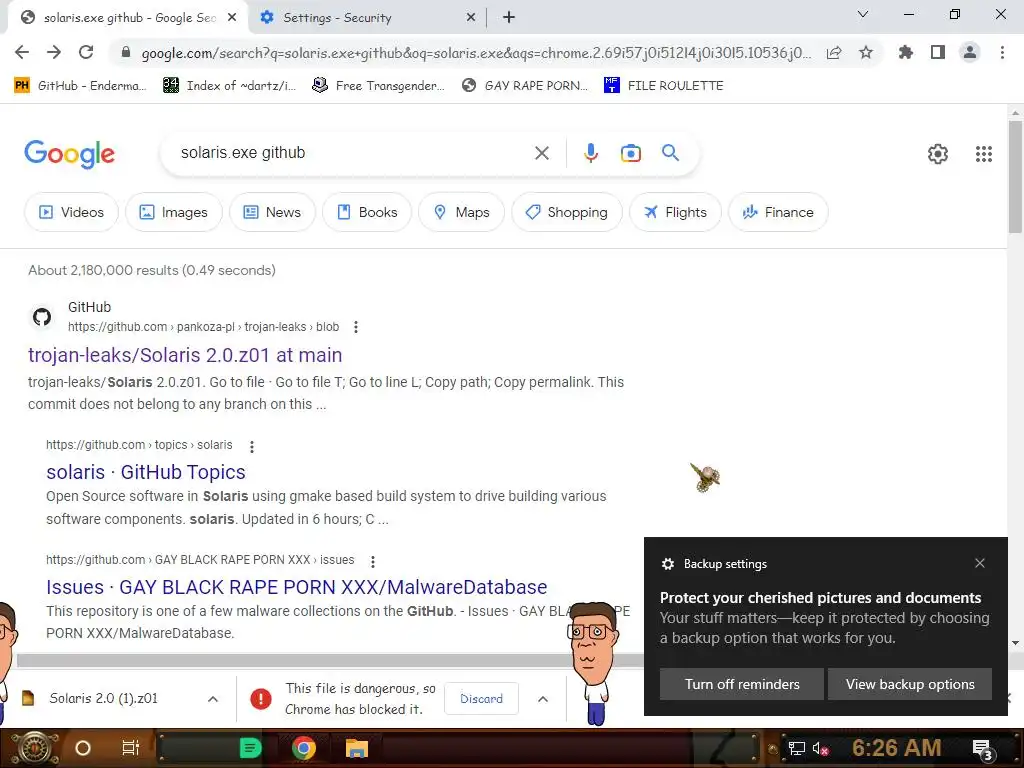Open more options for trojan-leaks result

(356, 327)
